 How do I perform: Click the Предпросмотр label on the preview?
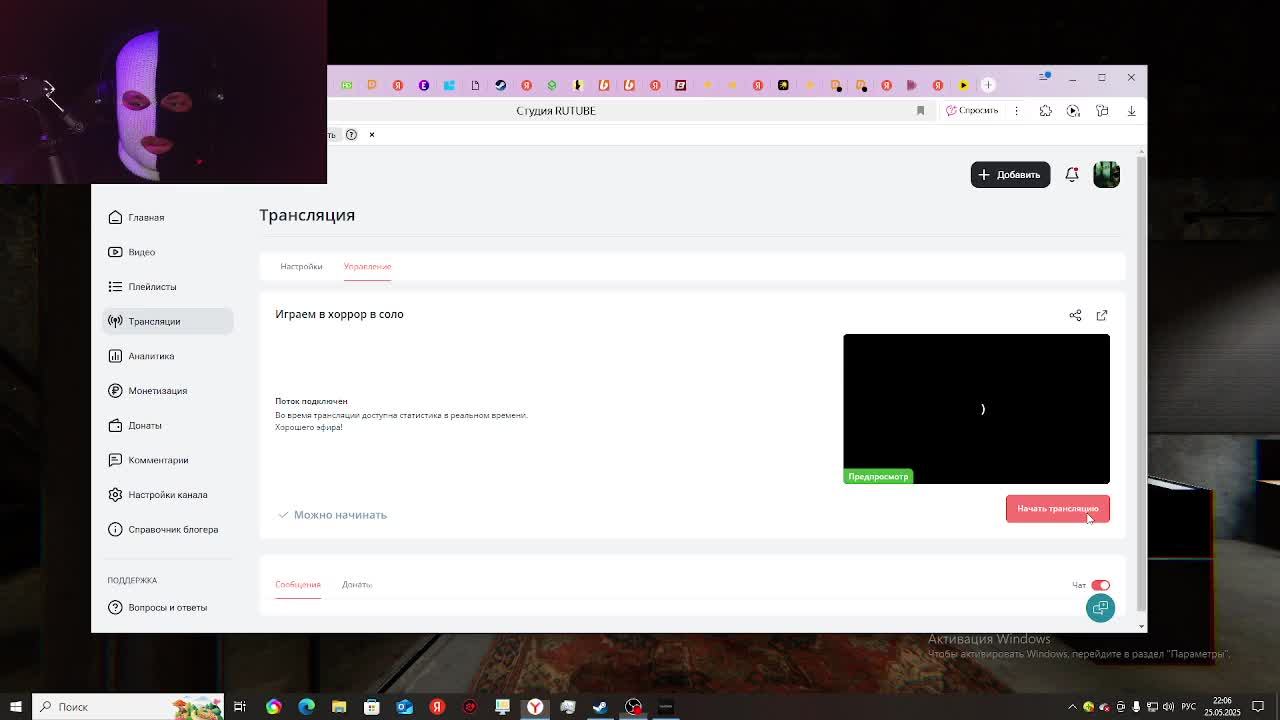tap(878, 477)
